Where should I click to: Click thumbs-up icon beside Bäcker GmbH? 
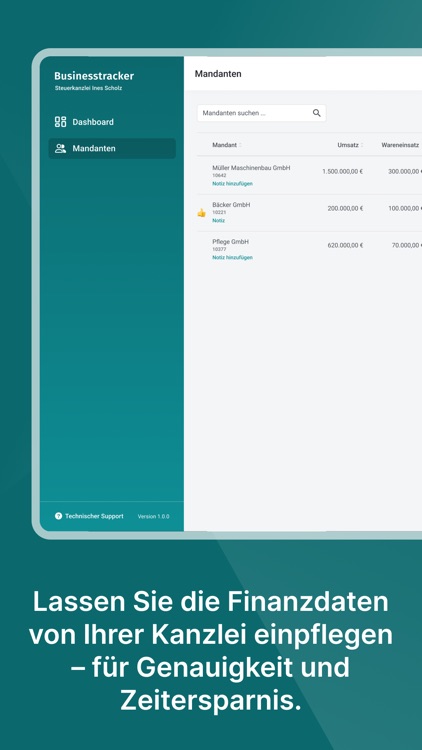[x=201, y=212]
